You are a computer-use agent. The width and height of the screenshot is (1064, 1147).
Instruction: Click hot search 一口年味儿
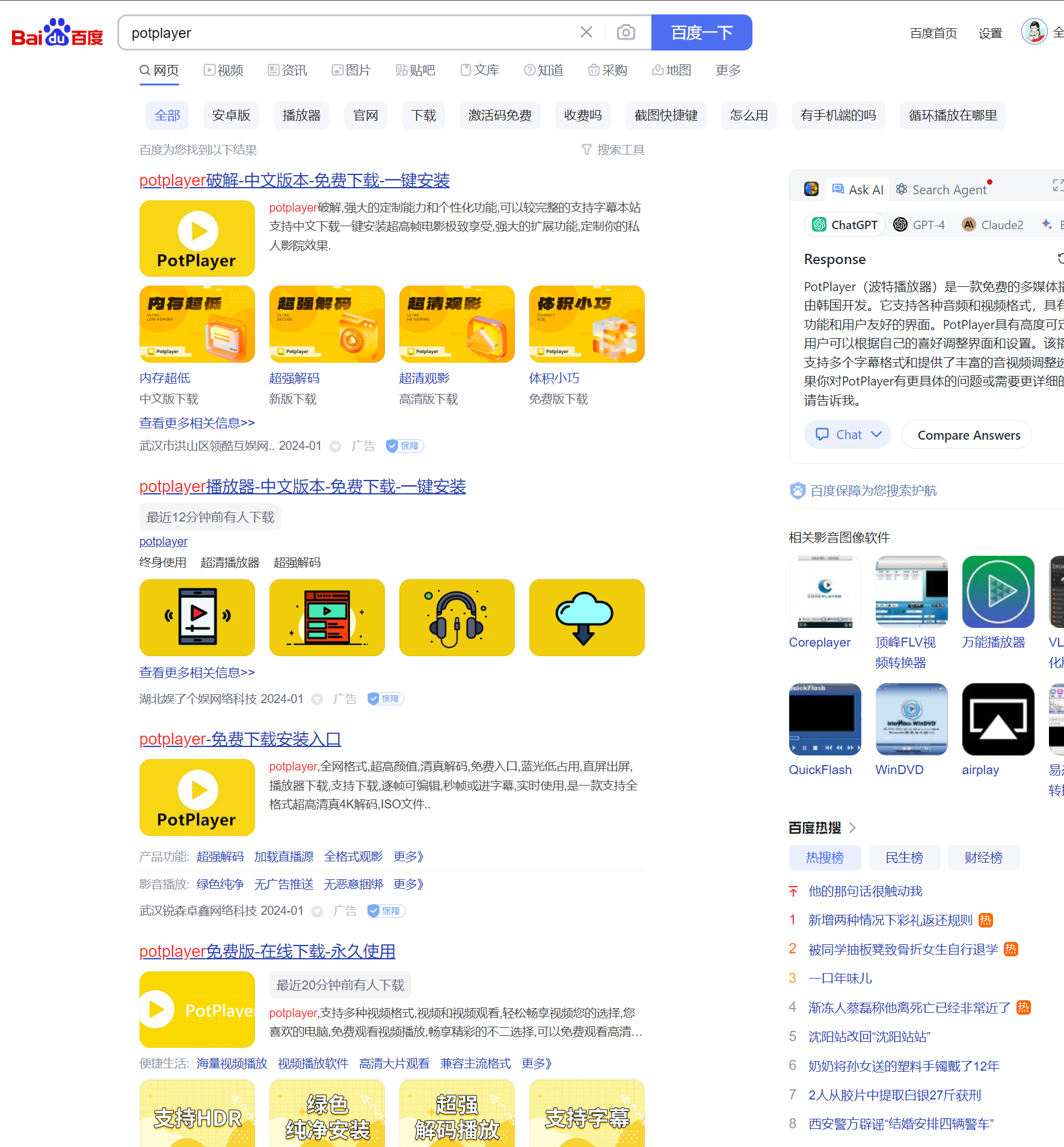pos(840,978)
